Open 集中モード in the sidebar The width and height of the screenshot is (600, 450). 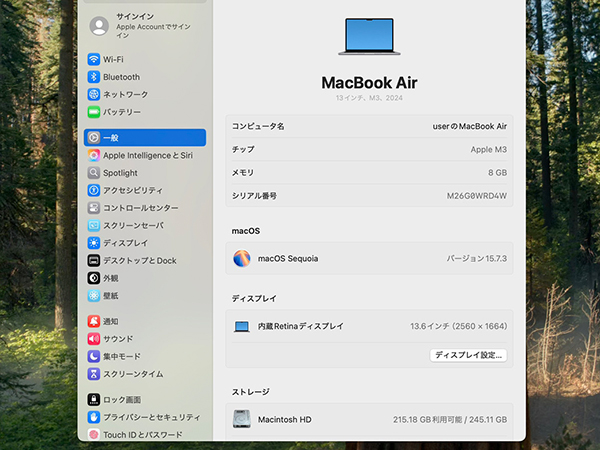click(121, 356)
